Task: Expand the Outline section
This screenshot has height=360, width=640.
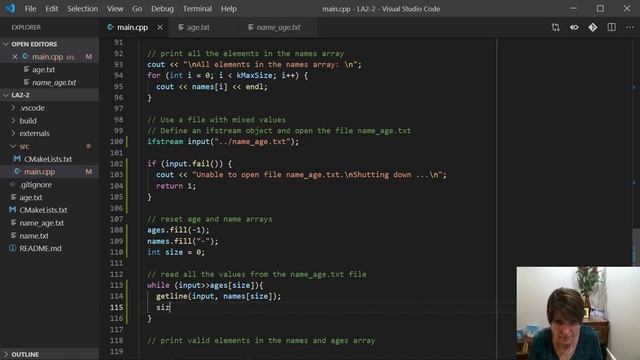Action: (x=49, y=354)
